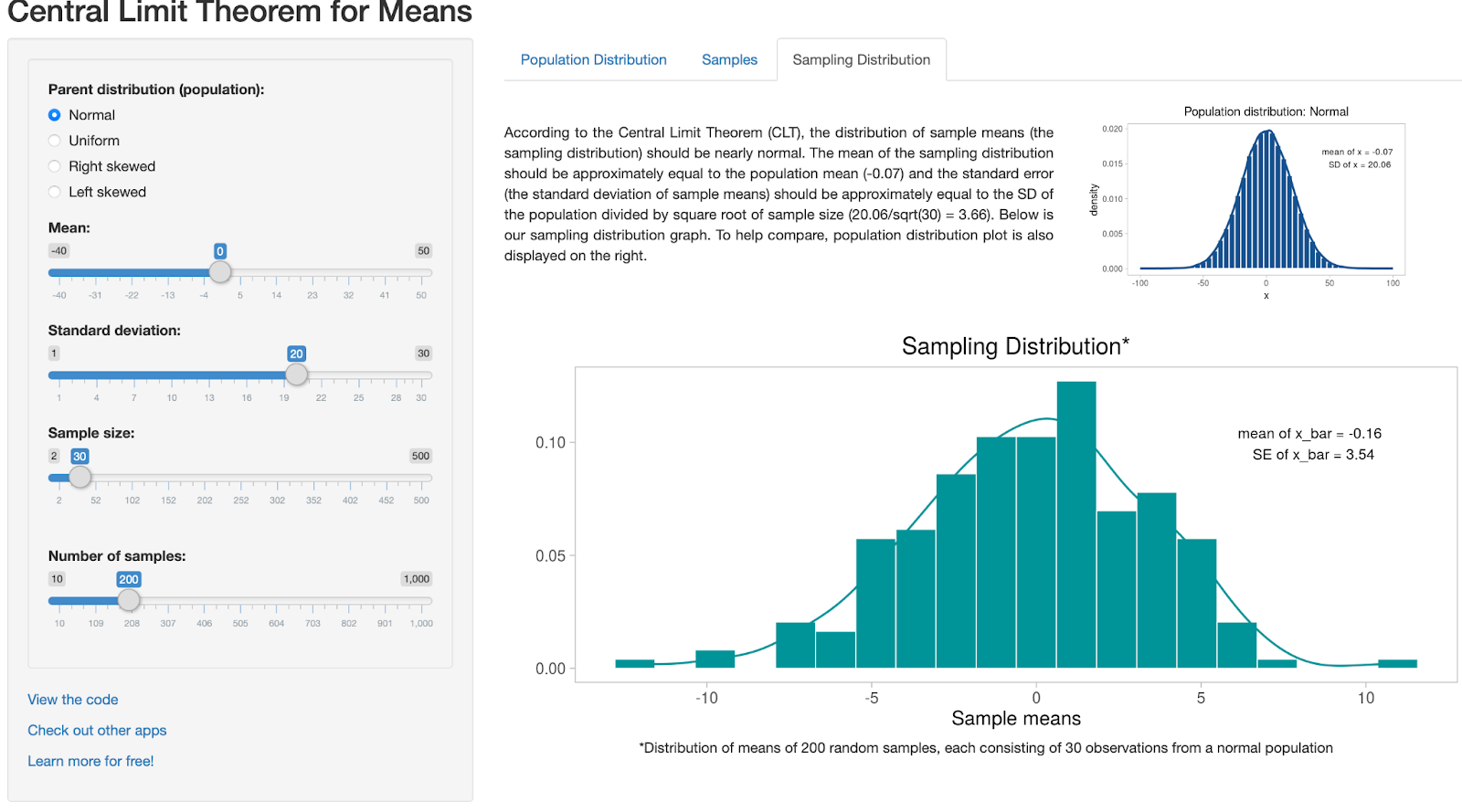Image resolution: width=1462 pixels, height=812 pixels.
Task: Open the View the code link
Action: [73, 700]
